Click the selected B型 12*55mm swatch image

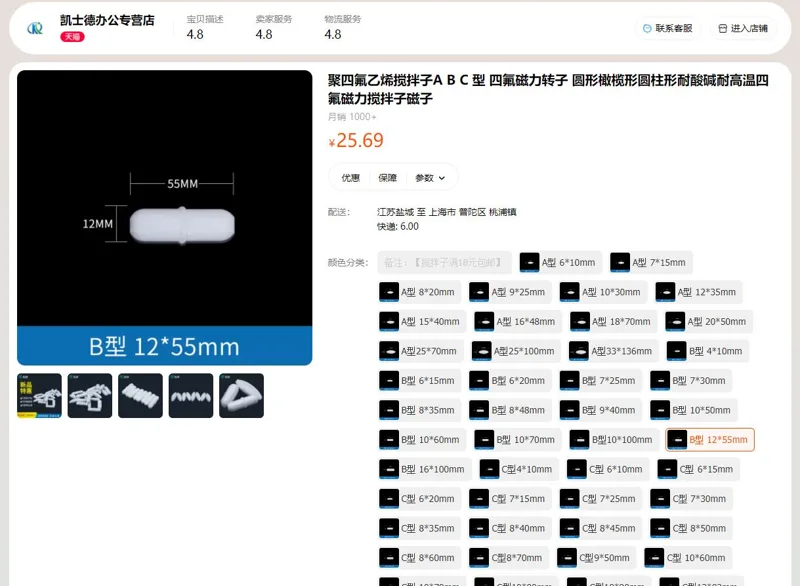click(x=677, y=440)
